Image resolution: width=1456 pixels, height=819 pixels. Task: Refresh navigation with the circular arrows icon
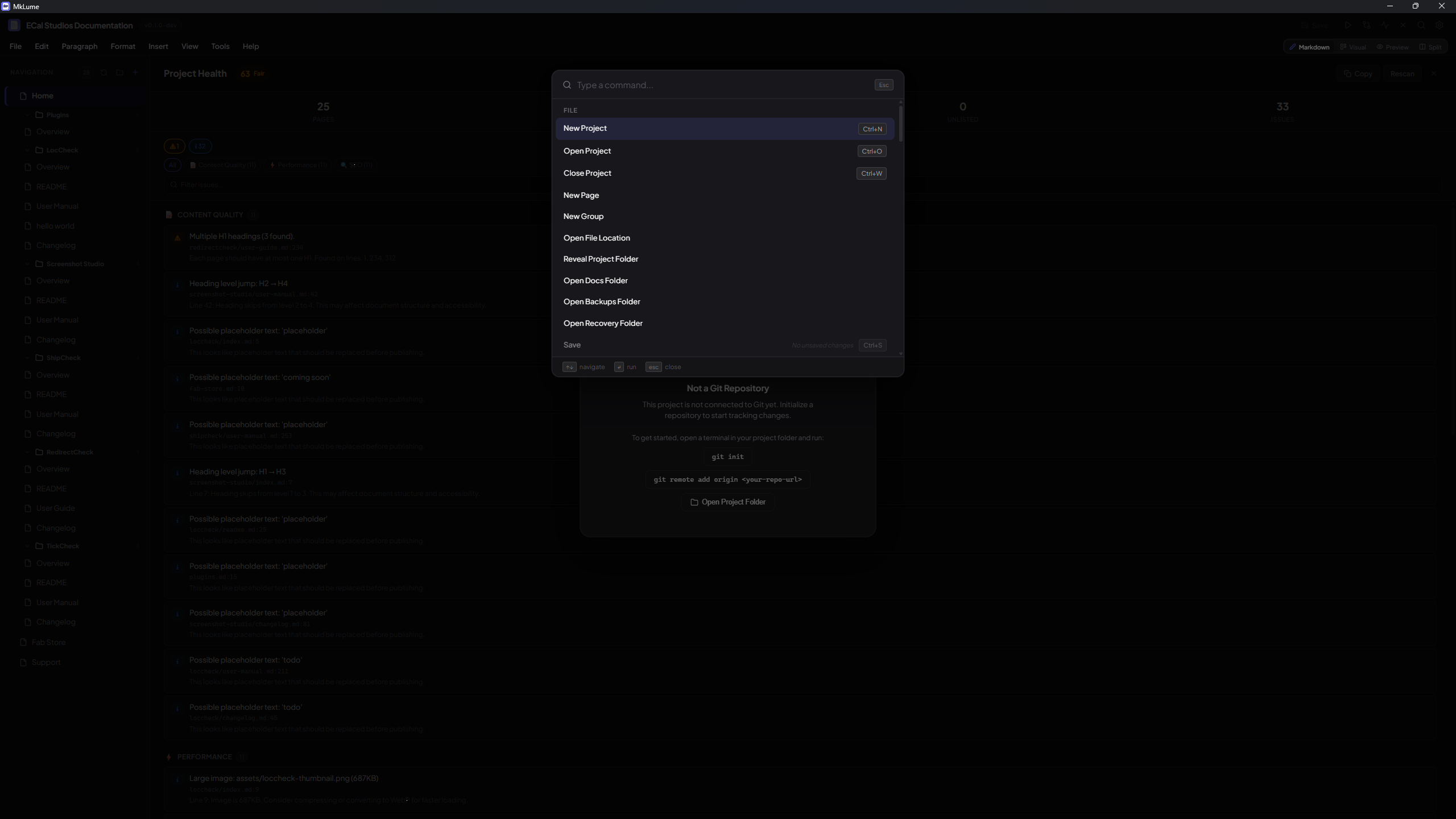(104, 72)
